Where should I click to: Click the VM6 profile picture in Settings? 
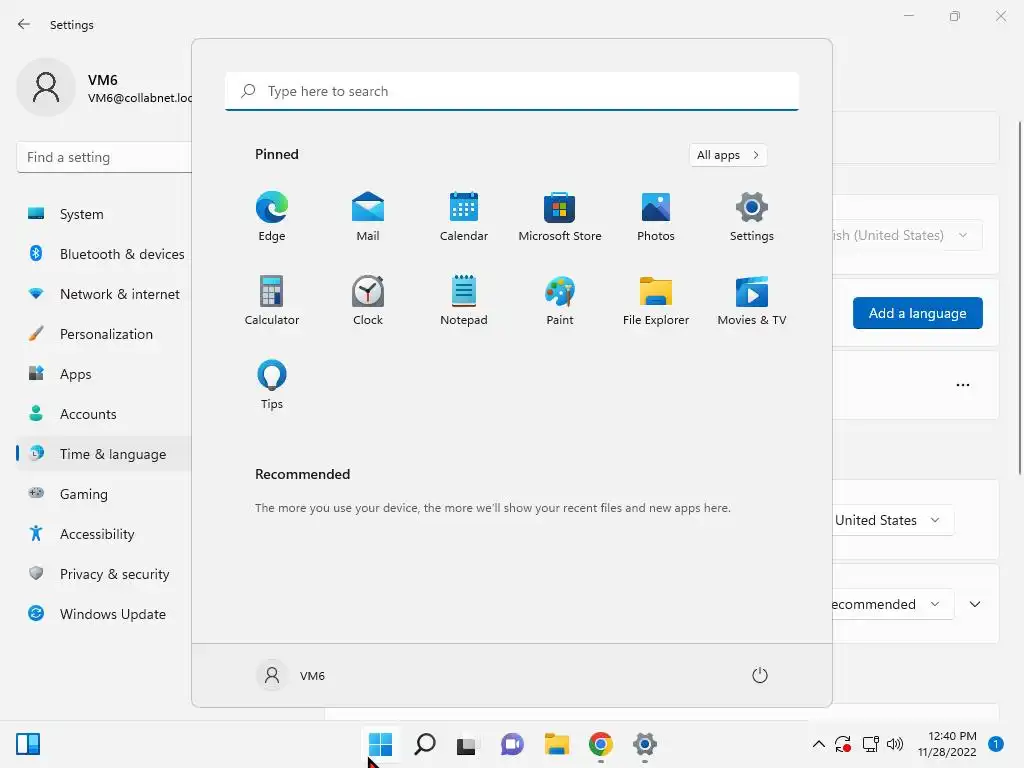click(46, 88)
